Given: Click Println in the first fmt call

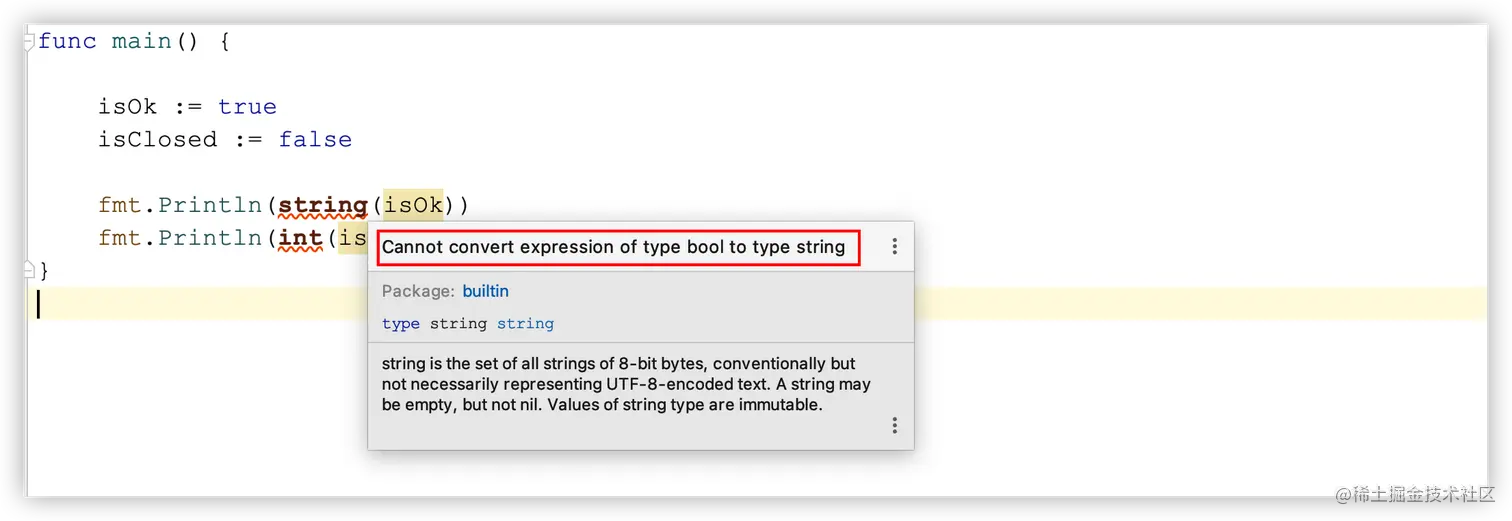Looking at the screenshot, I should click(211, 205).
